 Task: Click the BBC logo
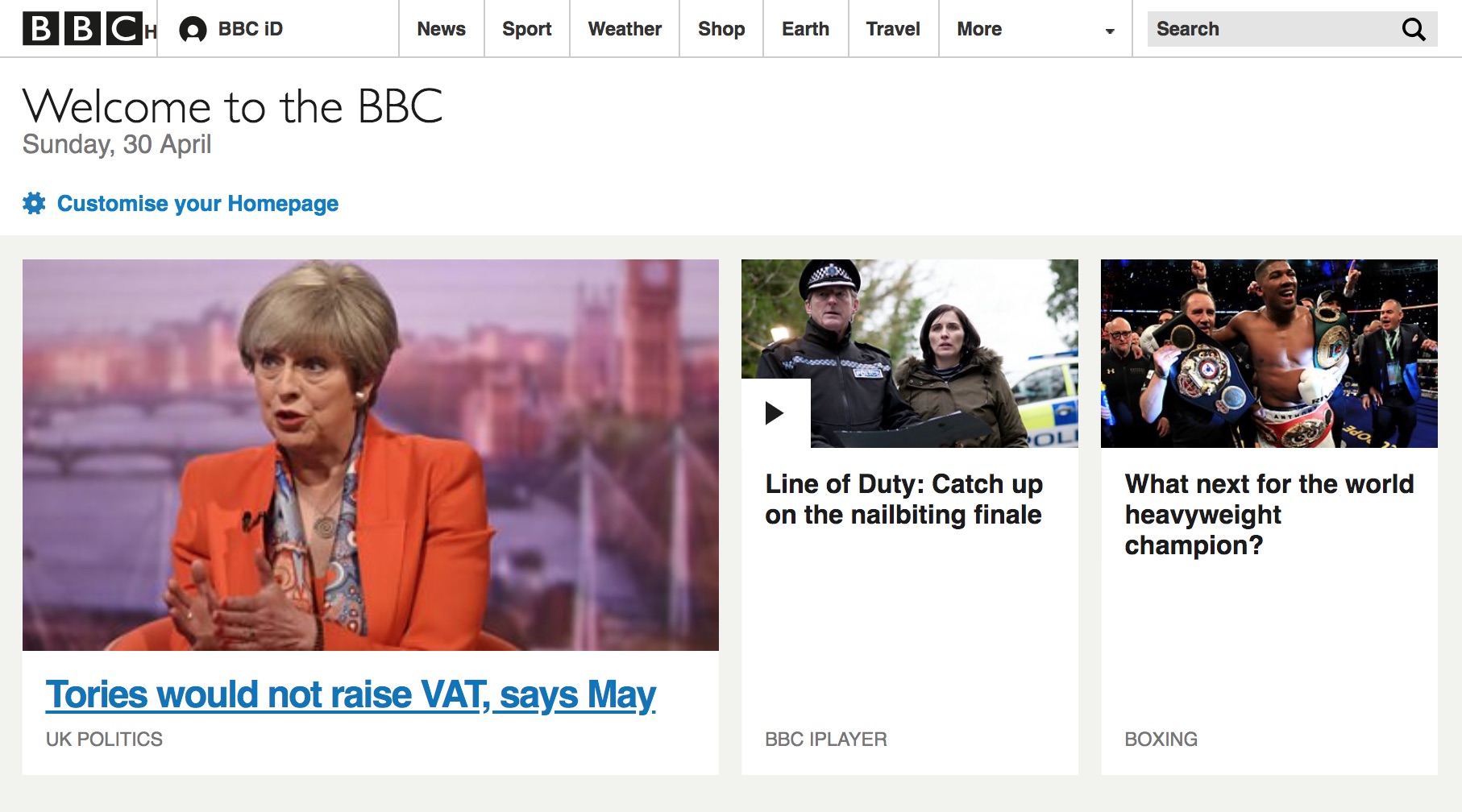pos(81,29)
